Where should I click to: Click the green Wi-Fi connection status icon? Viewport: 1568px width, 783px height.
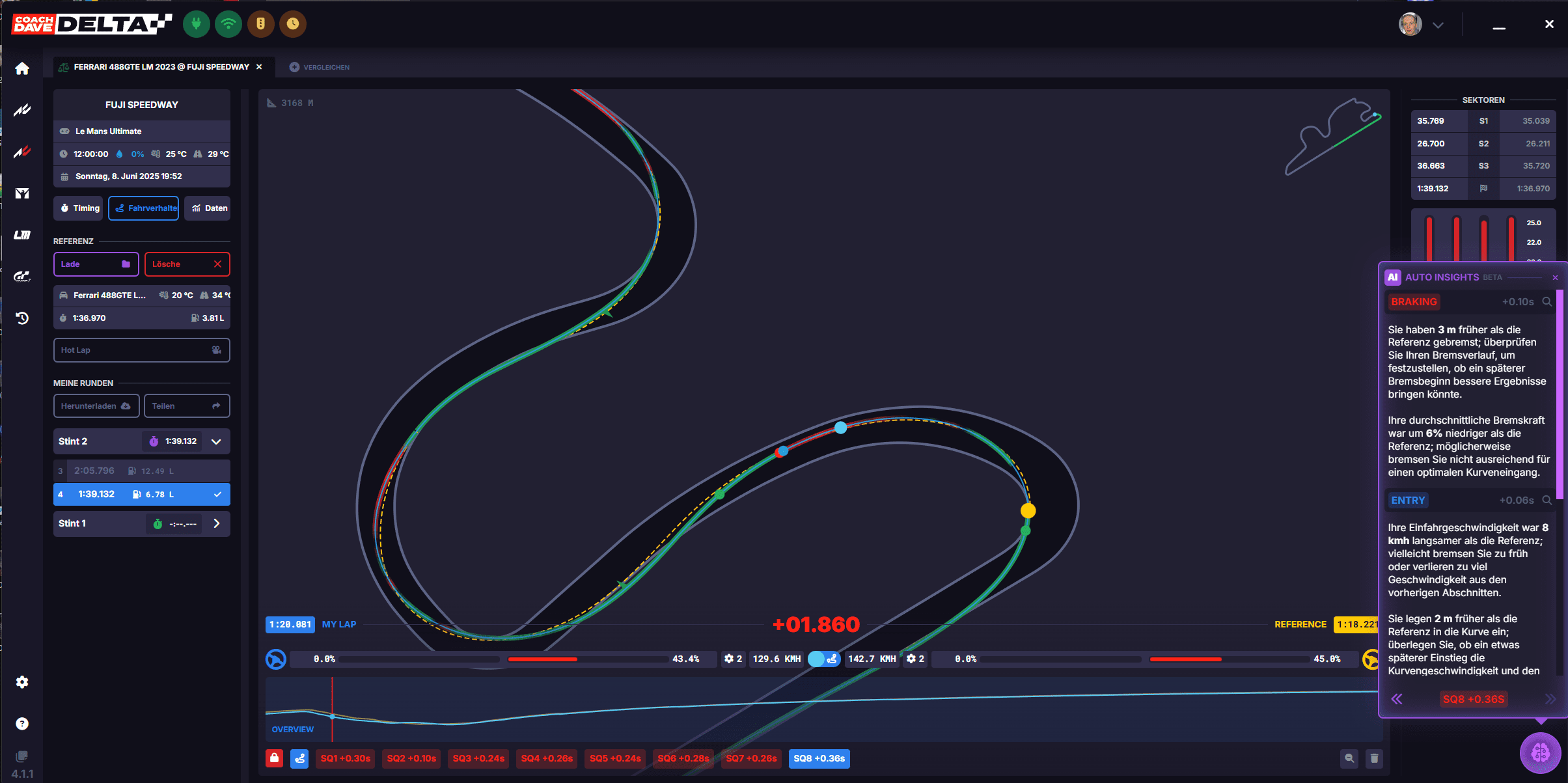tap(228, 24)
